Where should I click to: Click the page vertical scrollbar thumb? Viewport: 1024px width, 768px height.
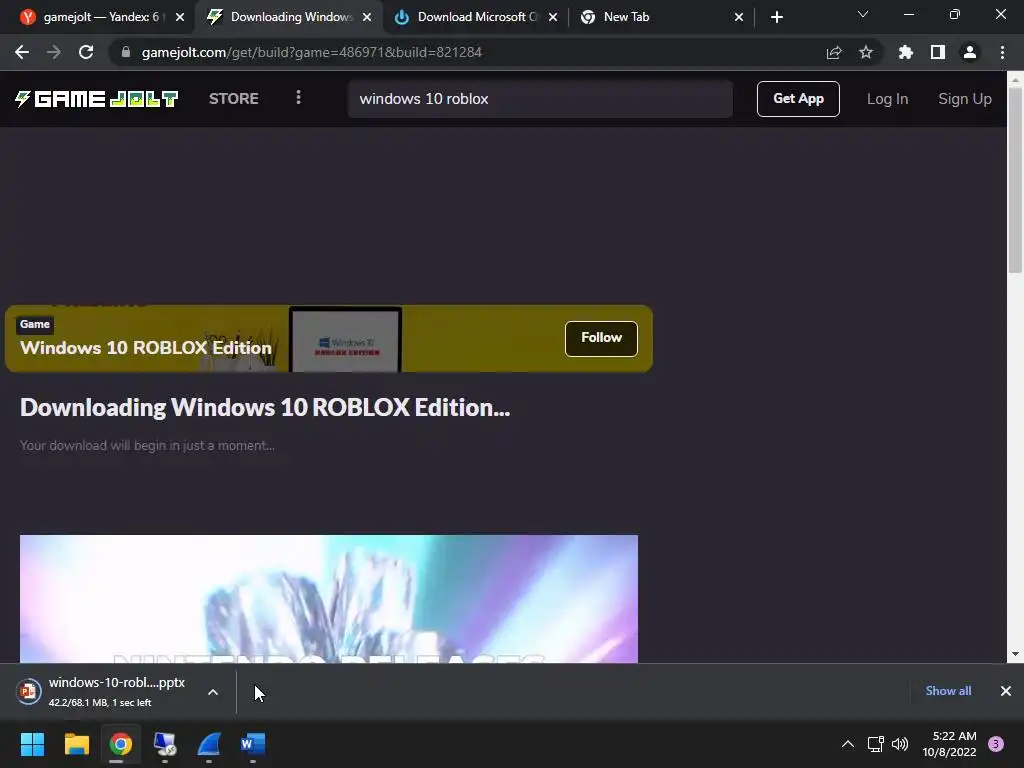[x=1015, y=180]
